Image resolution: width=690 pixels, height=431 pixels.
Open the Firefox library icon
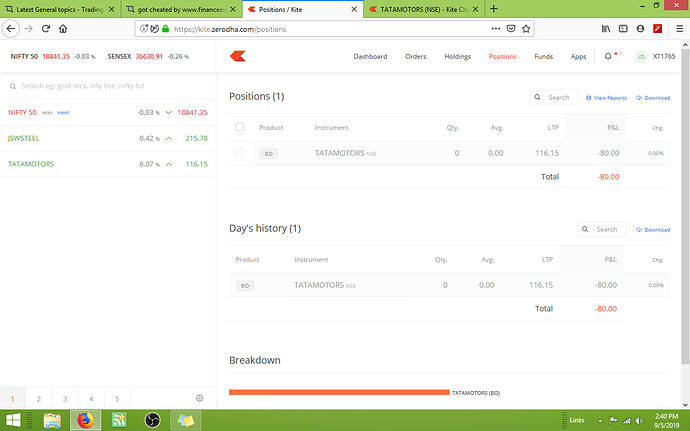pos(606,29)
